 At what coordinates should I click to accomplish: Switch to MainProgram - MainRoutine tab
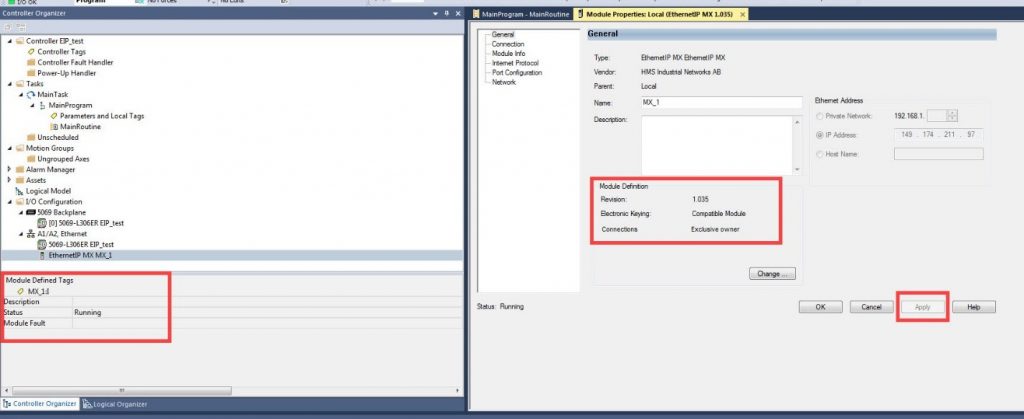pos(520,14)
